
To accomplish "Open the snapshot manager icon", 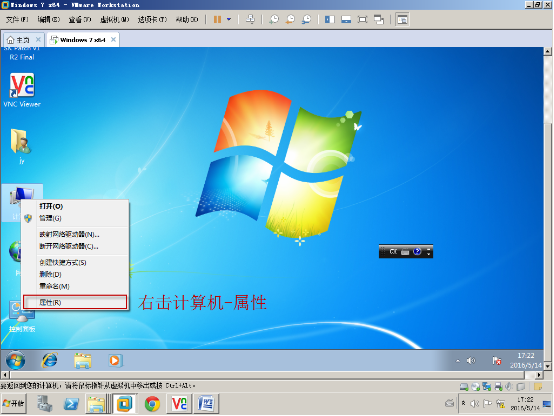I will (306, 19).
